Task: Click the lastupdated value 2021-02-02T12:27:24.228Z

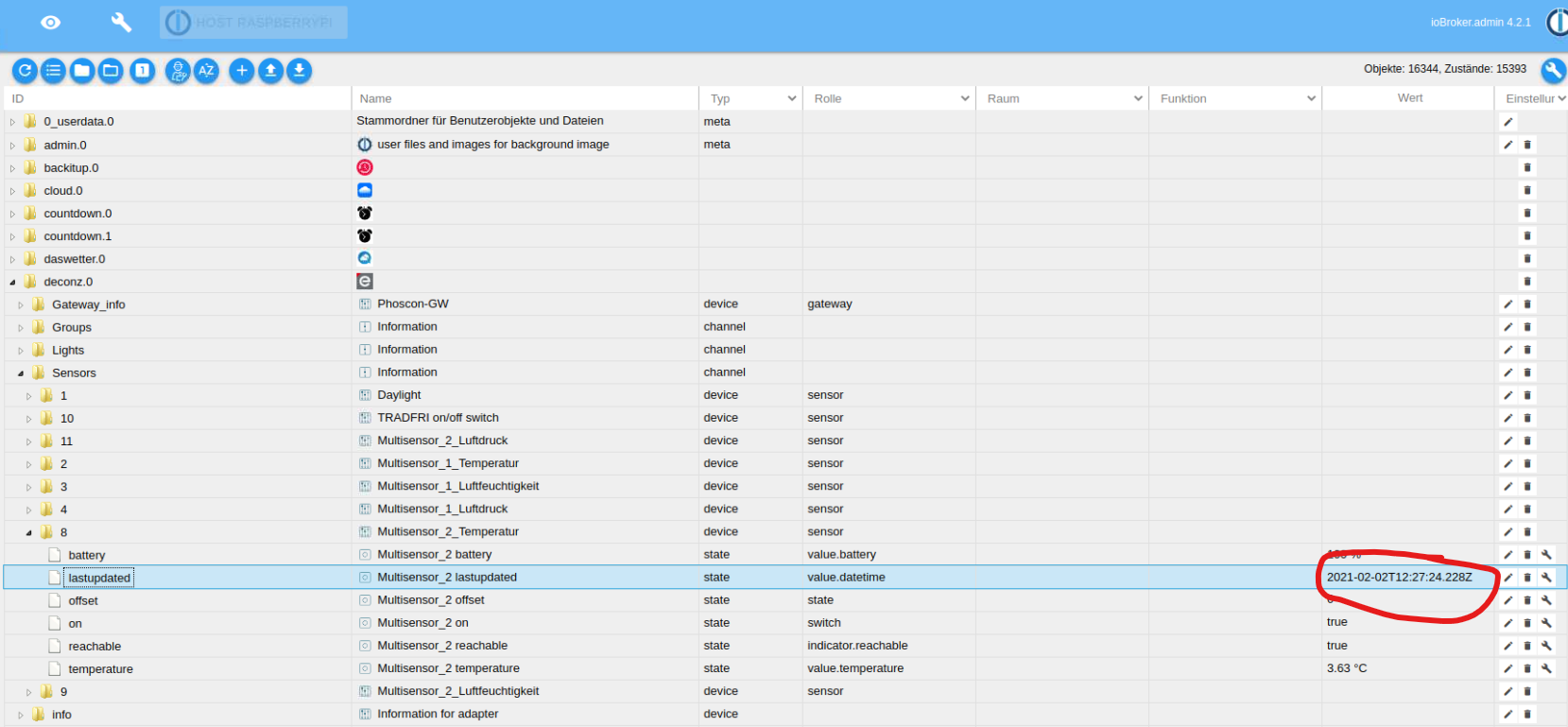Action: [1399, 578]
